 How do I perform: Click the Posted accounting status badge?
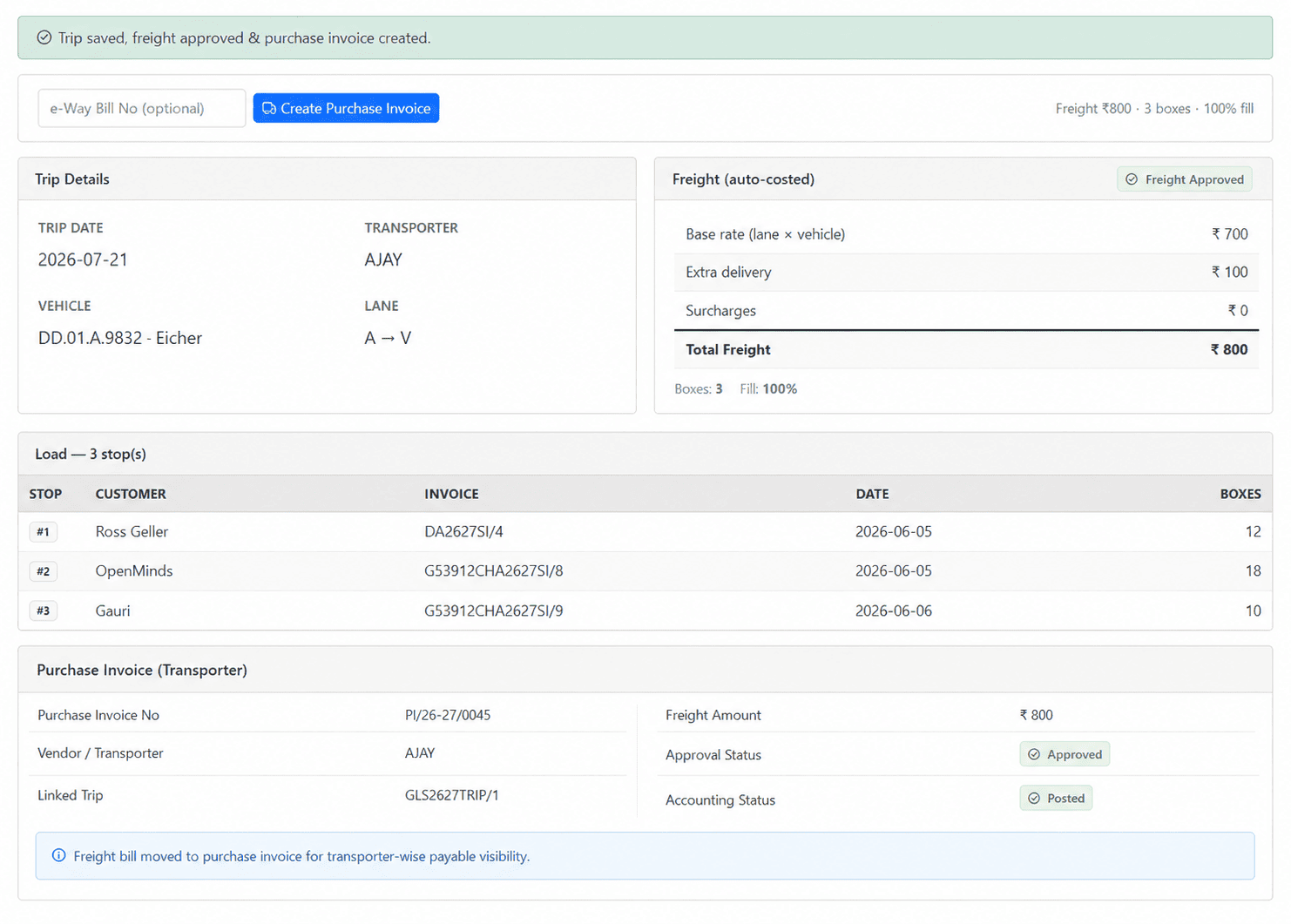point(1056,798)
